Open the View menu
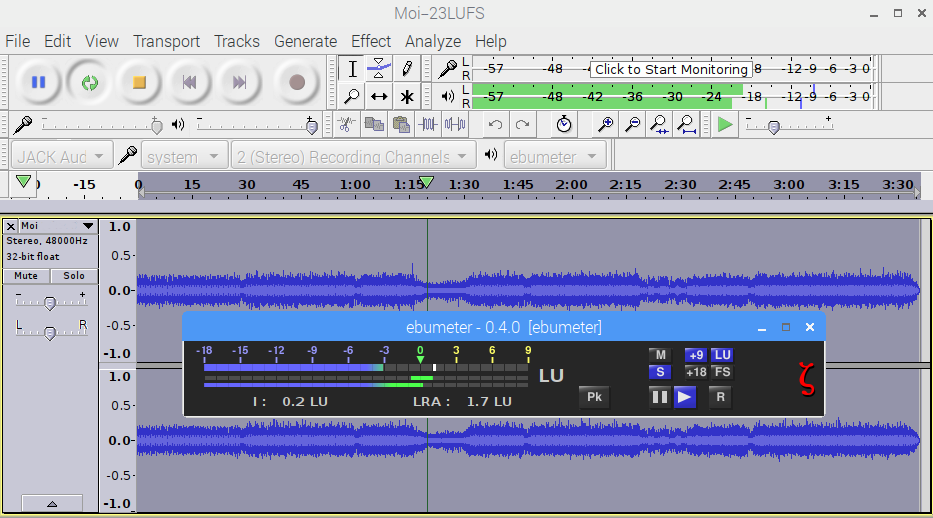933x518 pixels. (101, 41)
